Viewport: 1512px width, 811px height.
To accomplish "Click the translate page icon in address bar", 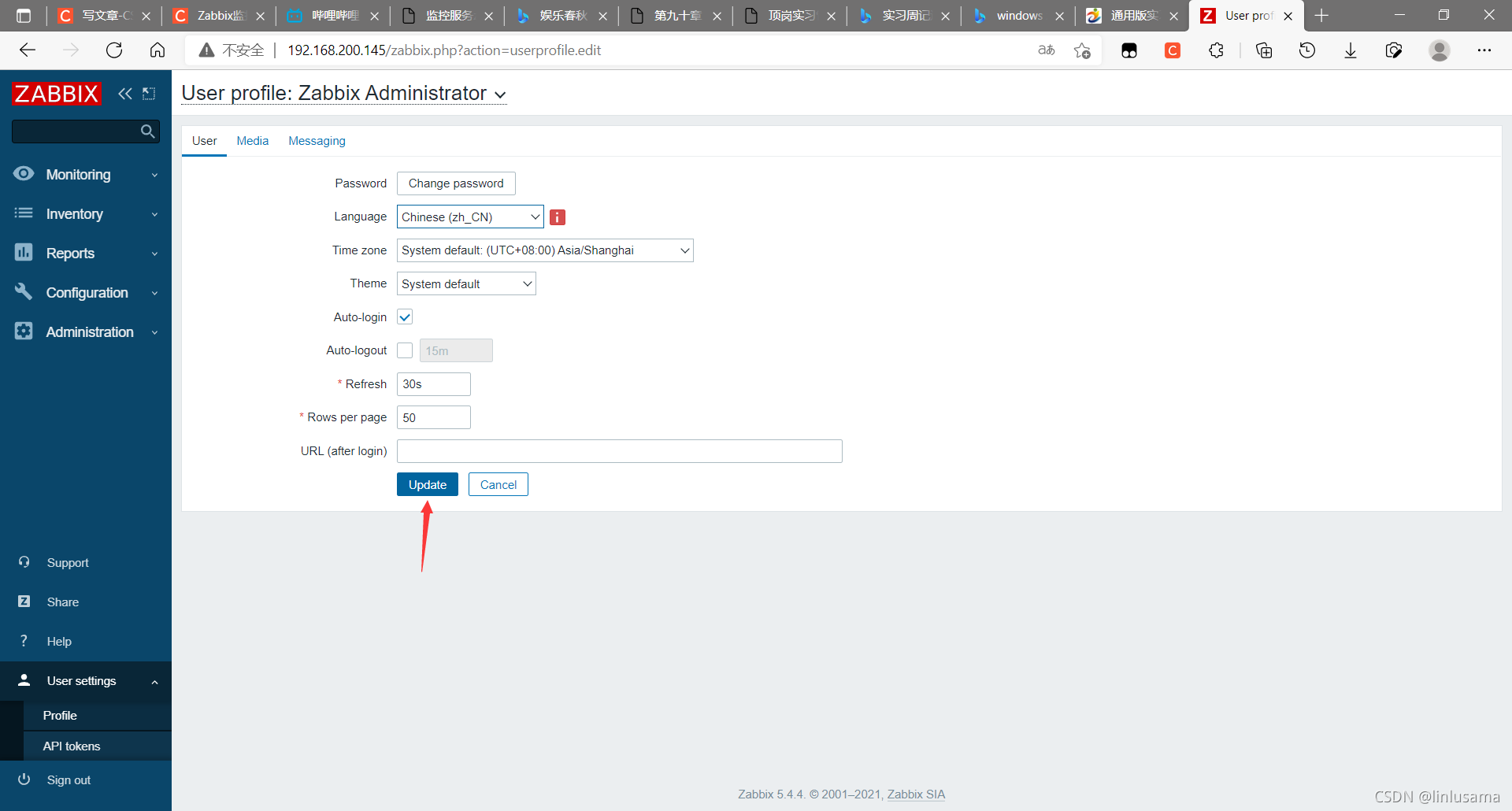I will point(1047,50).
